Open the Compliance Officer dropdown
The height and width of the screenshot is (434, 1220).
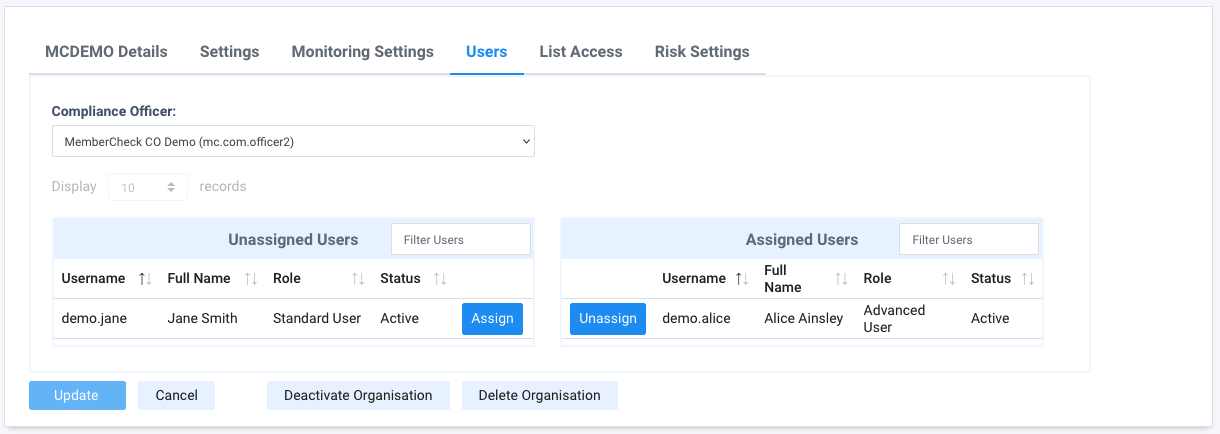(293, 142)
